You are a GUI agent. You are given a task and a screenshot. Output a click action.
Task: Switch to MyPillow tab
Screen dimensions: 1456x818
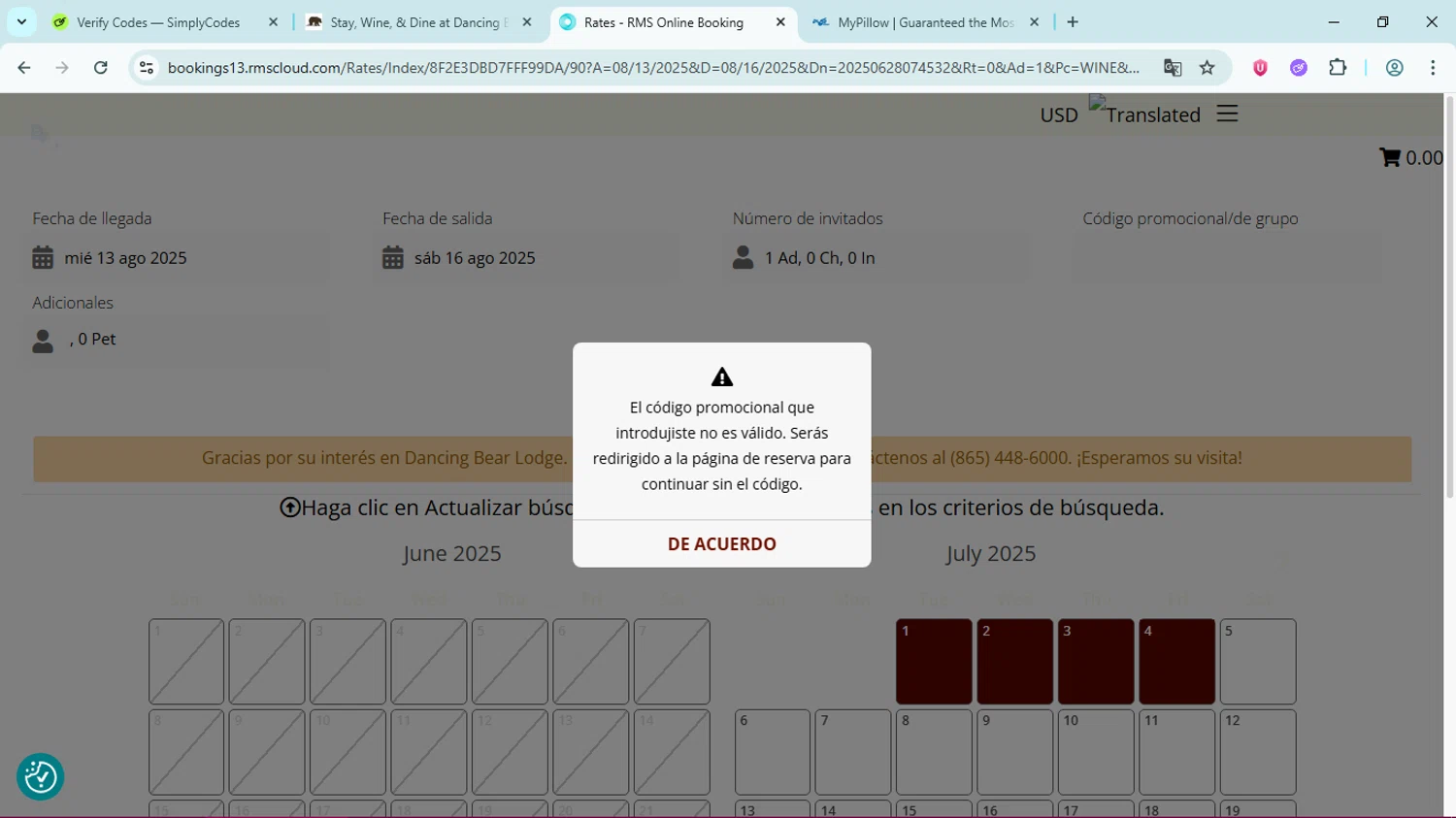(x=925, y=22)
